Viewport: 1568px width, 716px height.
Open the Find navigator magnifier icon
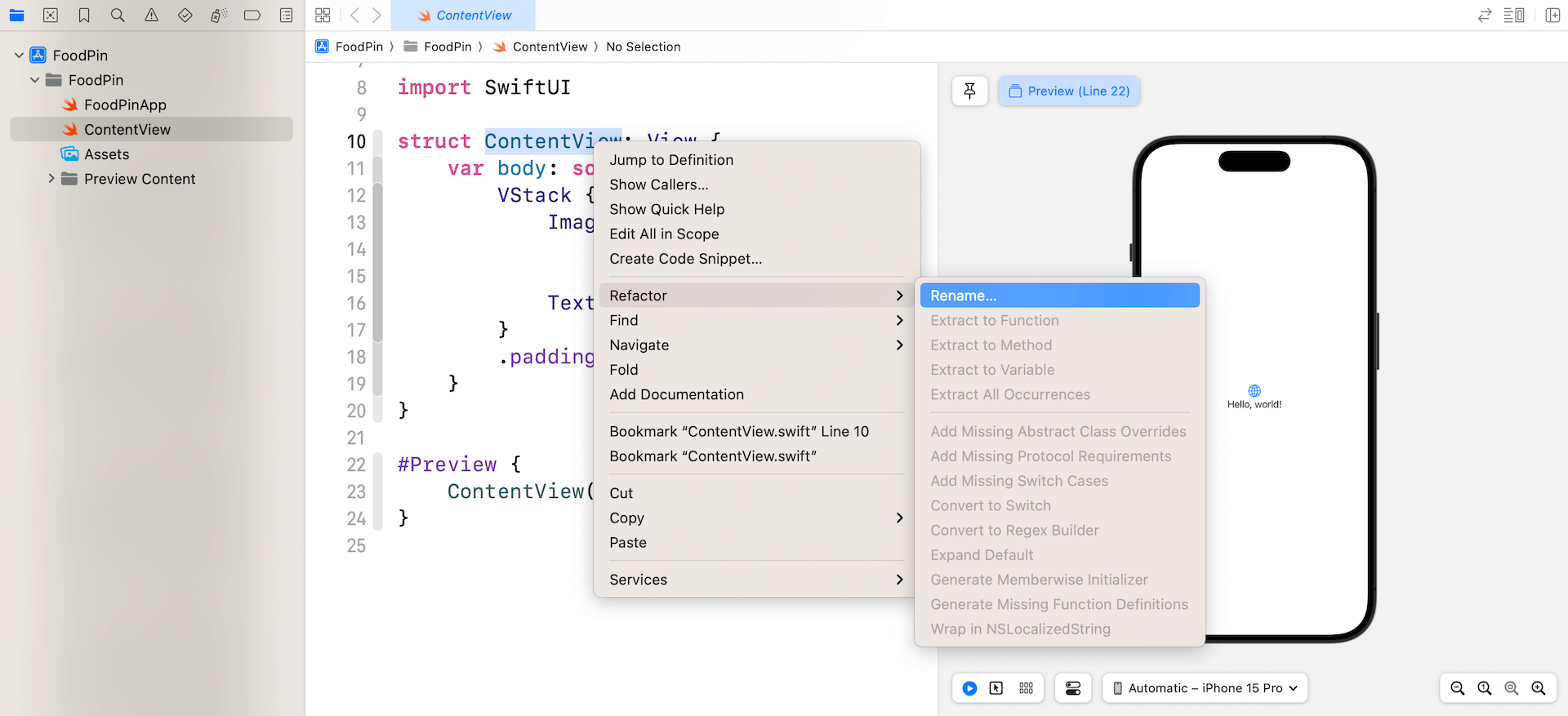click(x=118, y=15)
